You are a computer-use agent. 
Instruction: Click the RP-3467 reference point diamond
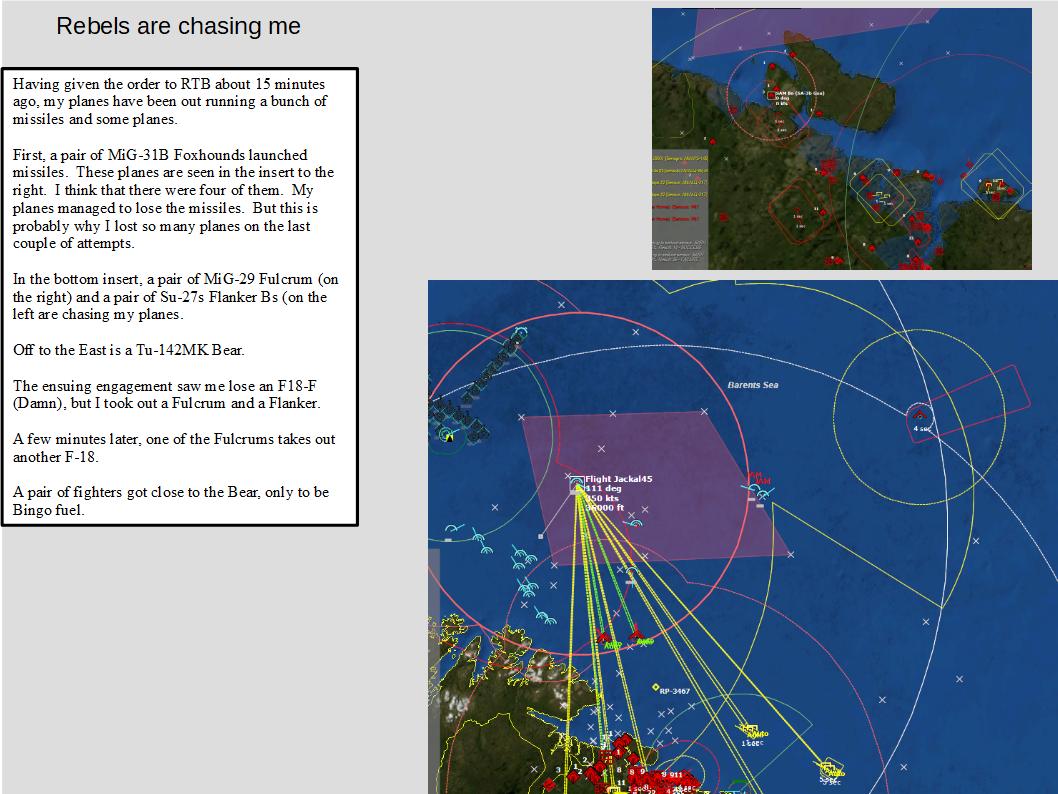point(655,687)
